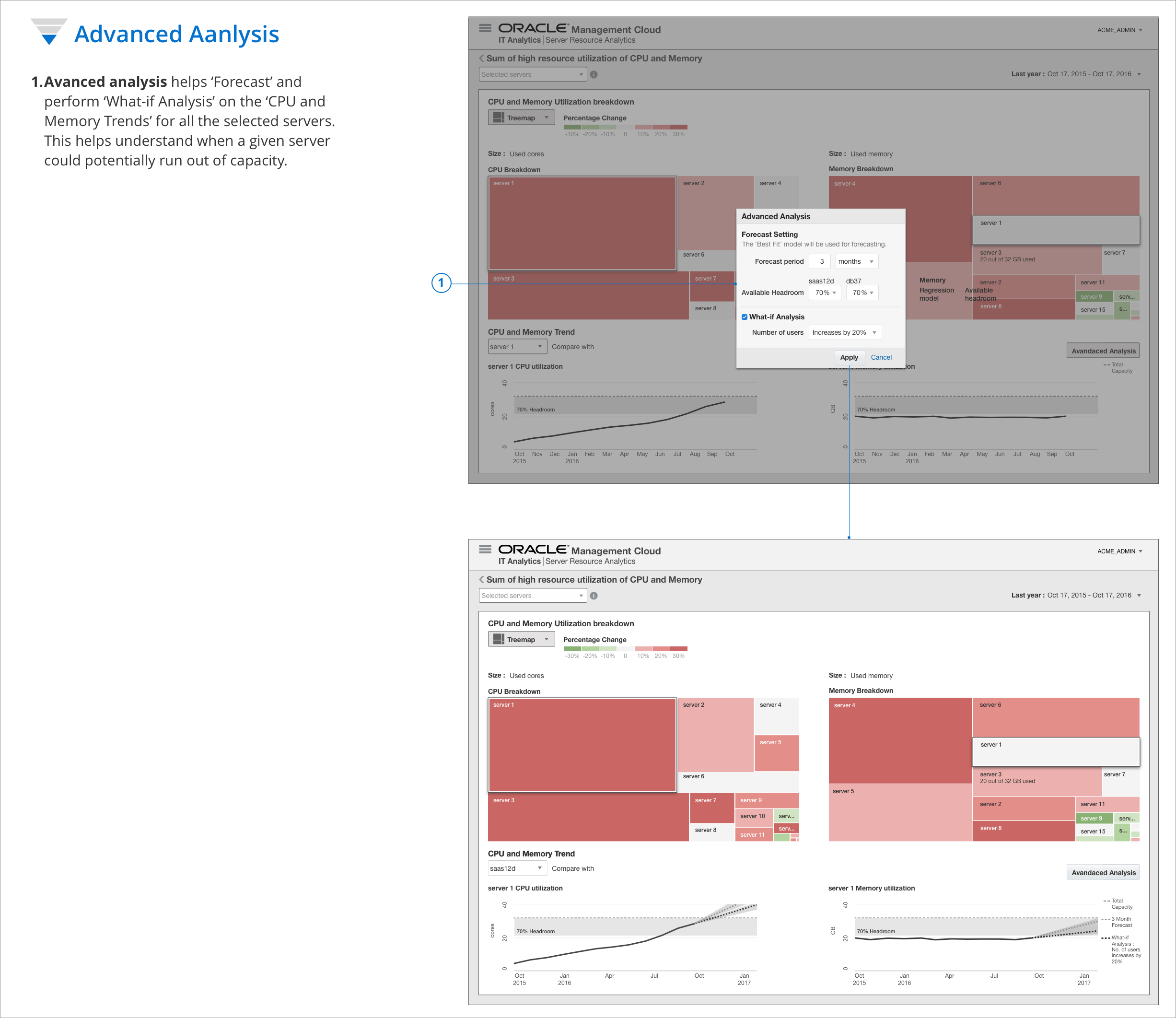Viewport: 1176px width, 1019px height.
Task: Click Avandaced Analysis button in lower screen
Action: coord(1103,873)
